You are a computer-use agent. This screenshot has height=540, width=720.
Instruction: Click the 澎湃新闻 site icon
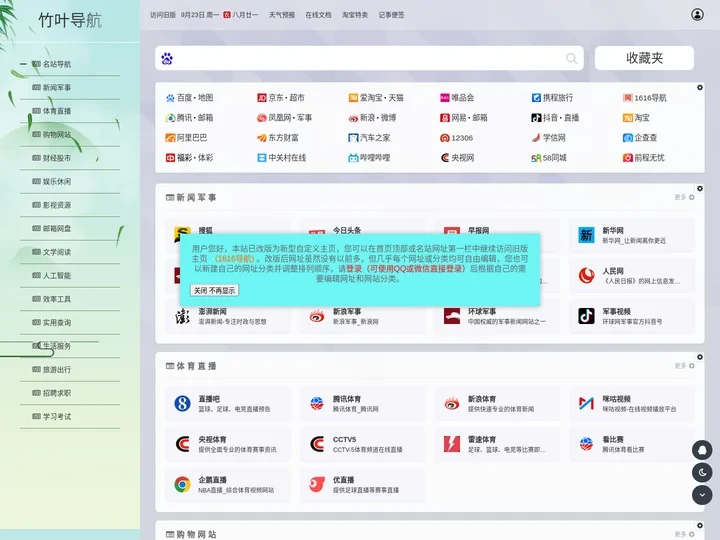(182, 316)
